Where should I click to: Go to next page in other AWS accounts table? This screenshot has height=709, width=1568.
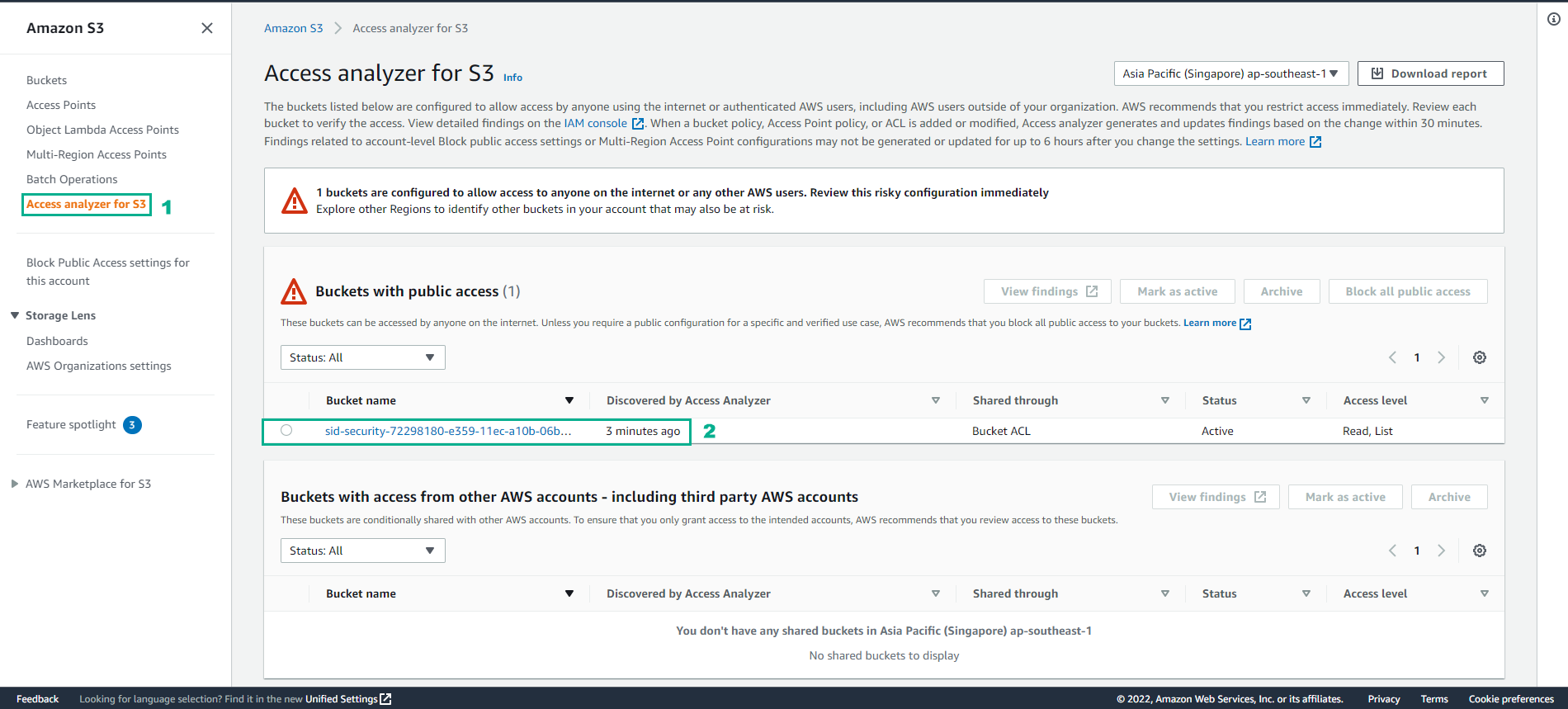[1442, 551]
